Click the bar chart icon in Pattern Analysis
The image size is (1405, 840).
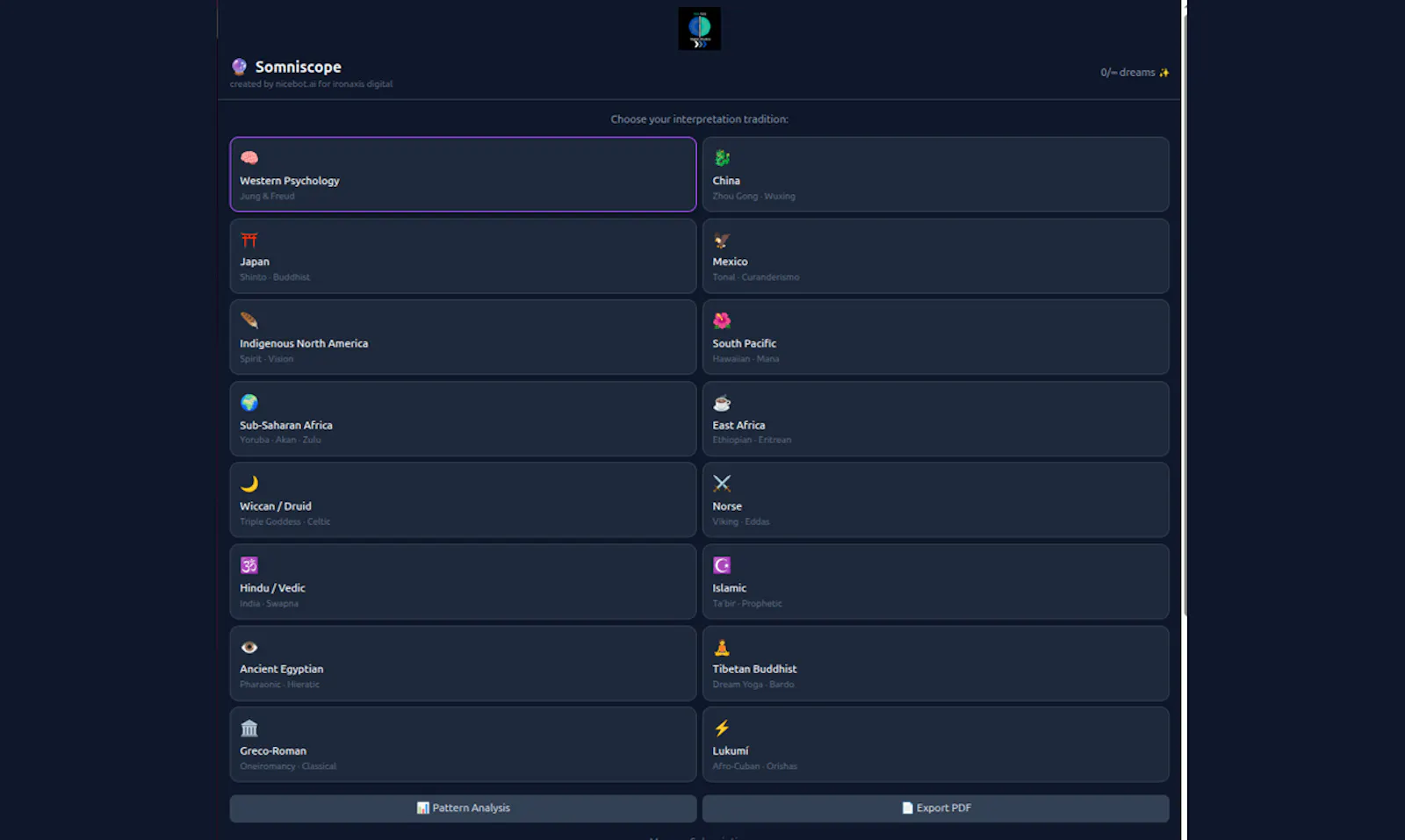coord(423,808)
